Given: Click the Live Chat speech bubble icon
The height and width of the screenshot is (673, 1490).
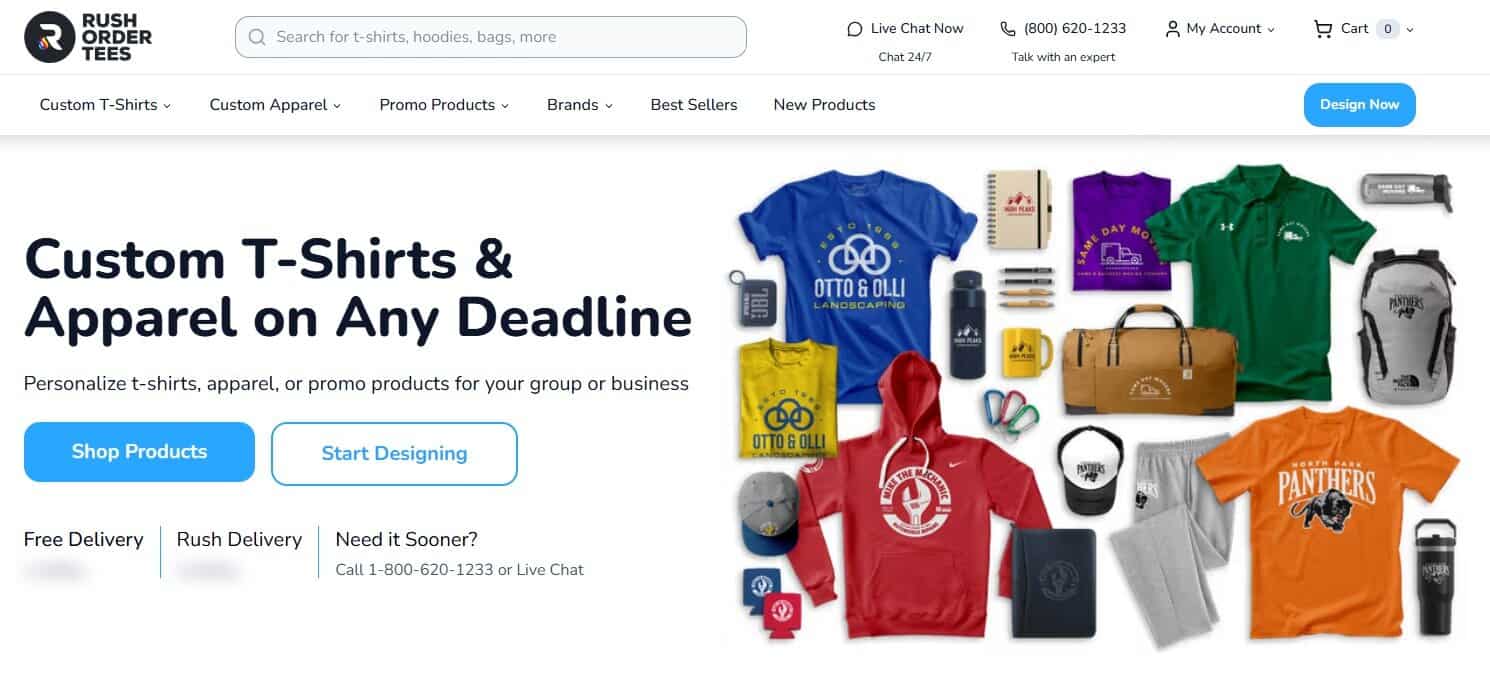Looking at the screenshot, I should [x=854, y=29].
